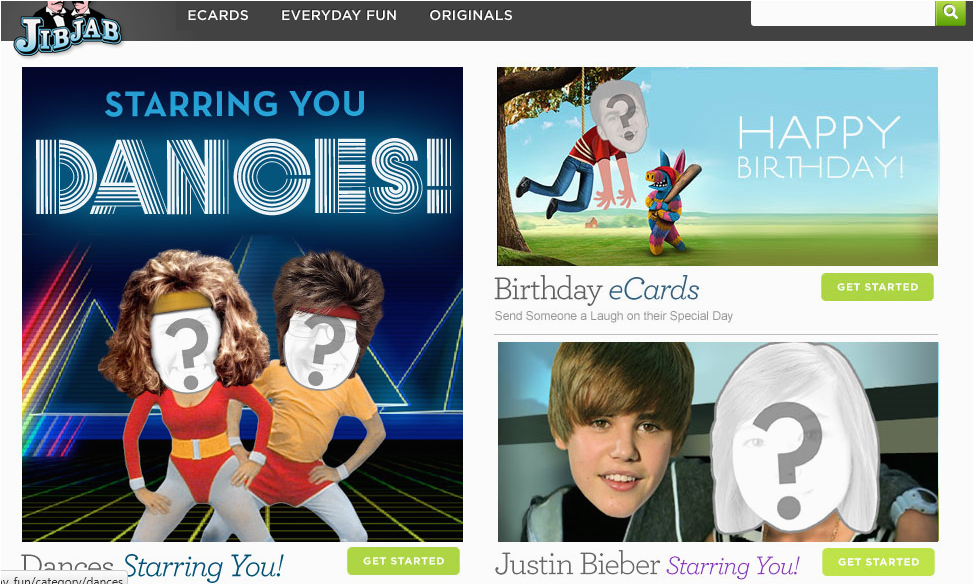Click the 'Send Someone a Laugh' subtitle
The width and height of the screenshot is (974, 585).
click(x=614, y=316)
